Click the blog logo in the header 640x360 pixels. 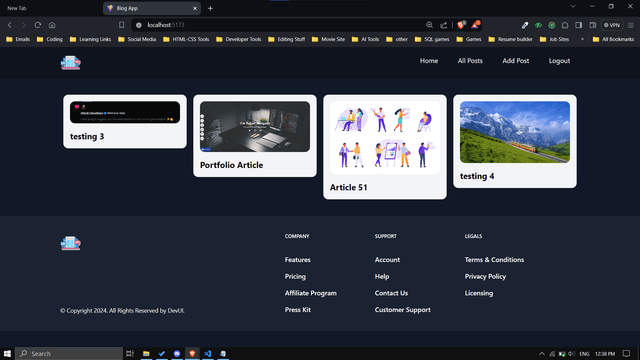point(71,62)
